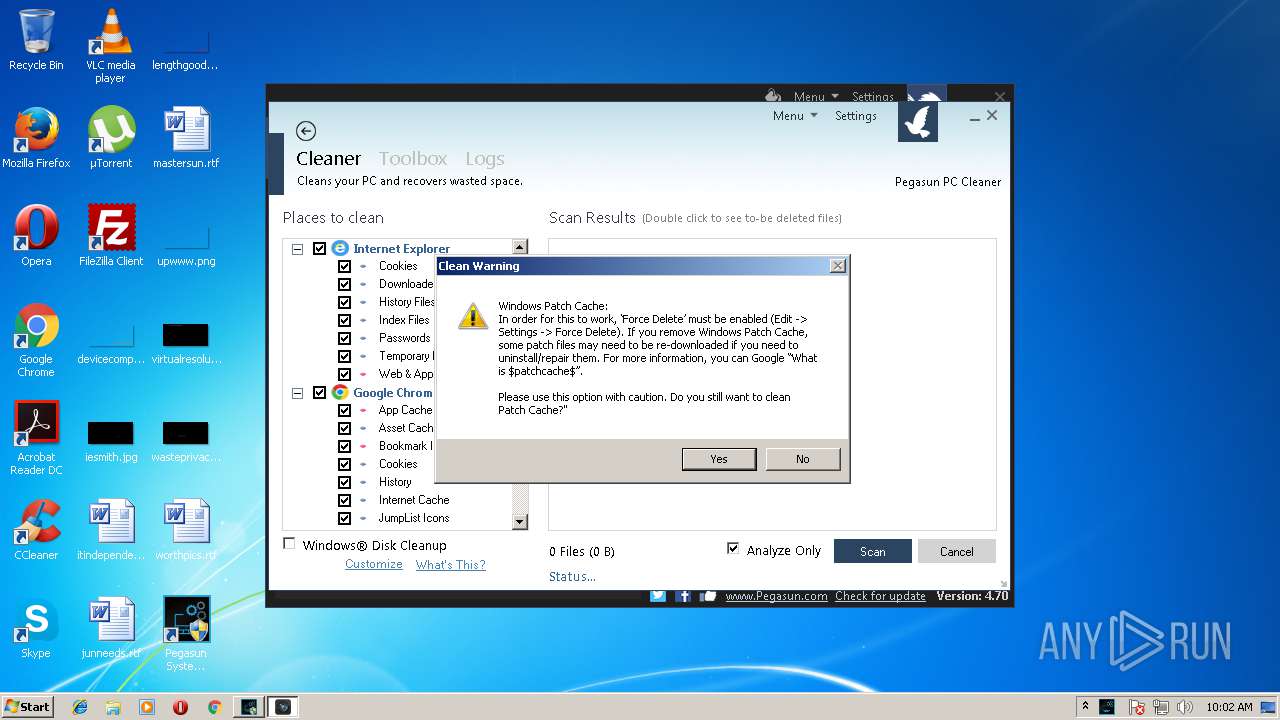Switch to the Logs tab

pos(485,158)
